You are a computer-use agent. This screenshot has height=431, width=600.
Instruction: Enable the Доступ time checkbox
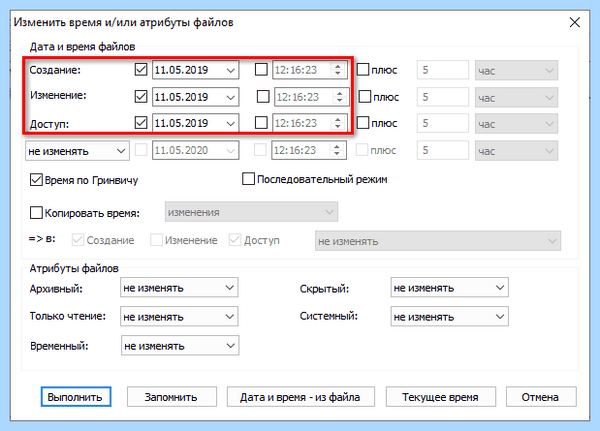[x=261, y=122]
